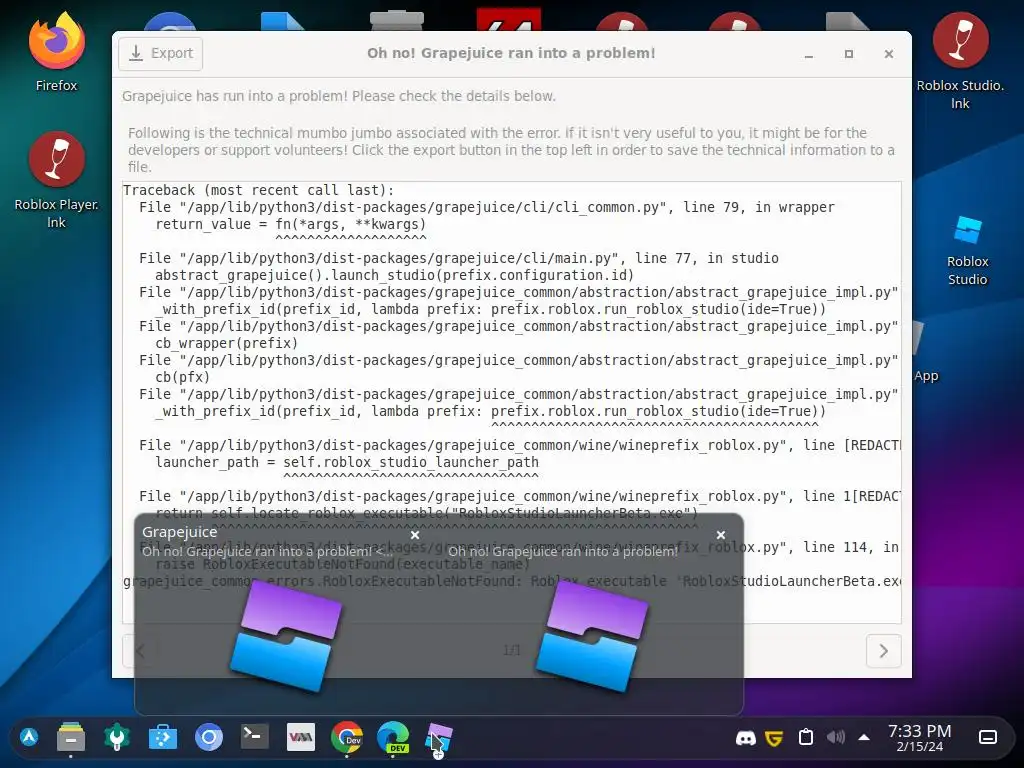1024x768 pixels.
Task: Open the blue software store icon in the taskbar
Action: coord(163,737)
